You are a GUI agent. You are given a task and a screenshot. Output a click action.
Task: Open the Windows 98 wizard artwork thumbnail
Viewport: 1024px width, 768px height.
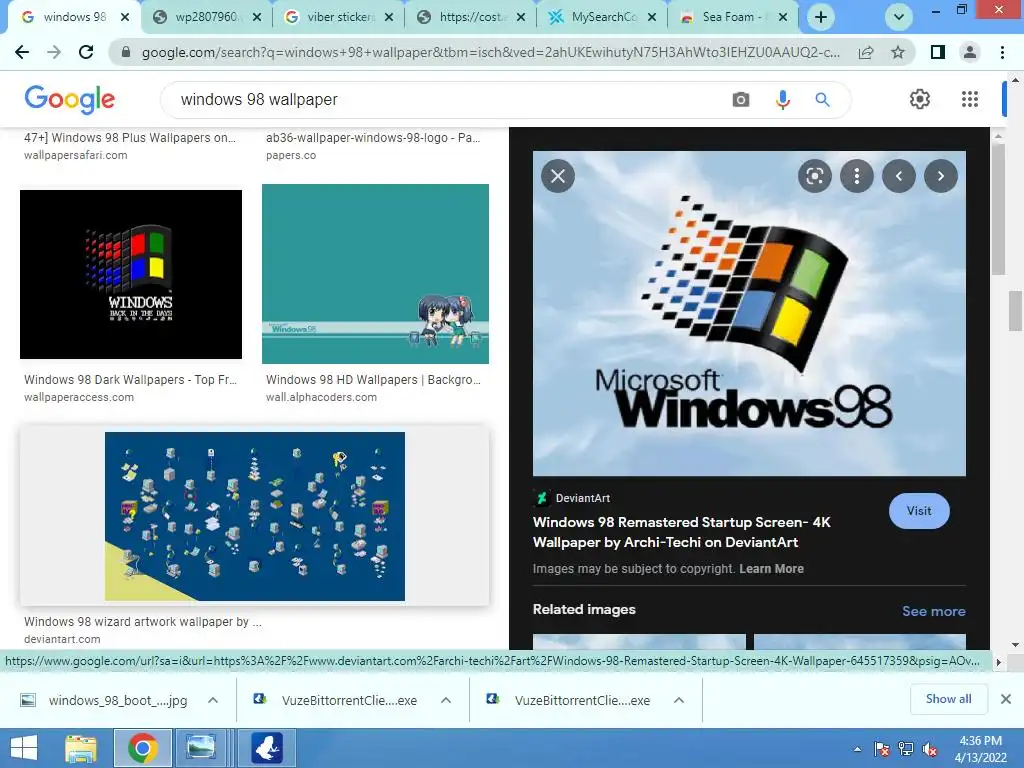[255, 516]
